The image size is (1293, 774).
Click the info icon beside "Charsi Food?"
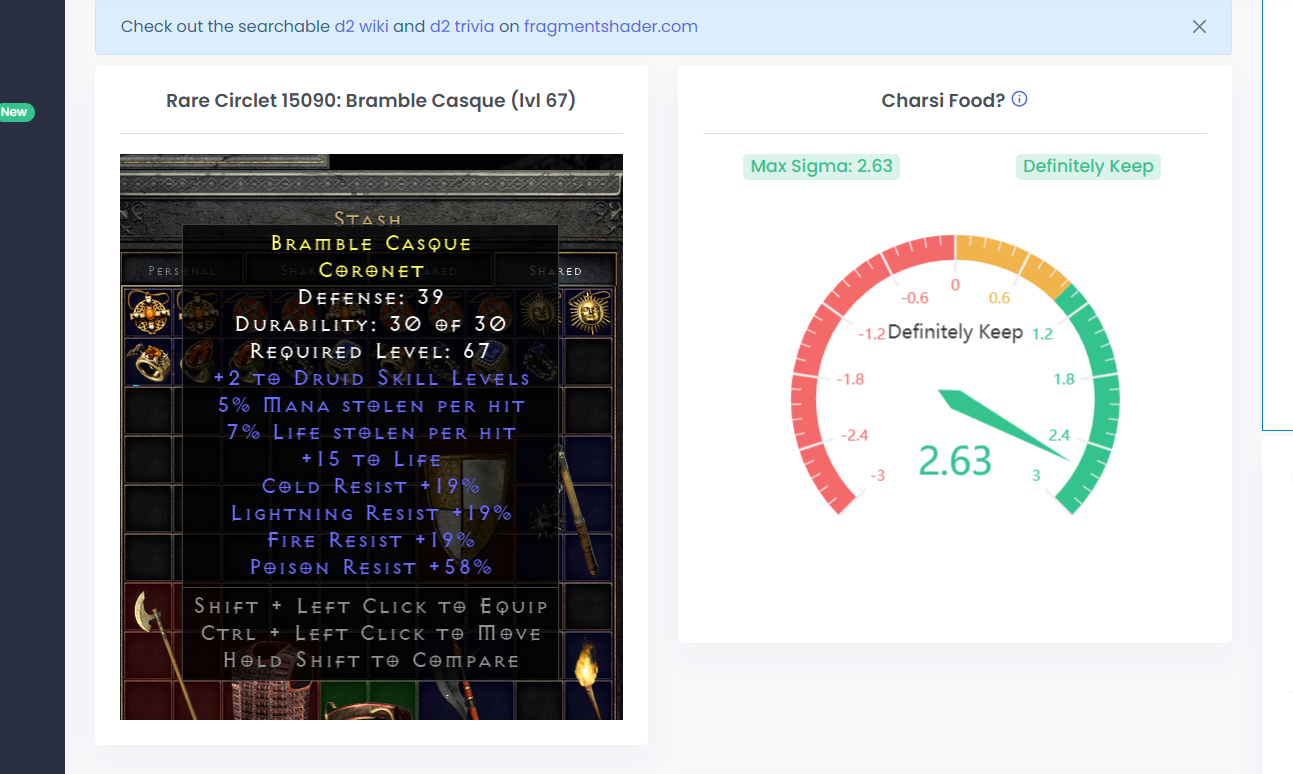(x=1018, y=99)
